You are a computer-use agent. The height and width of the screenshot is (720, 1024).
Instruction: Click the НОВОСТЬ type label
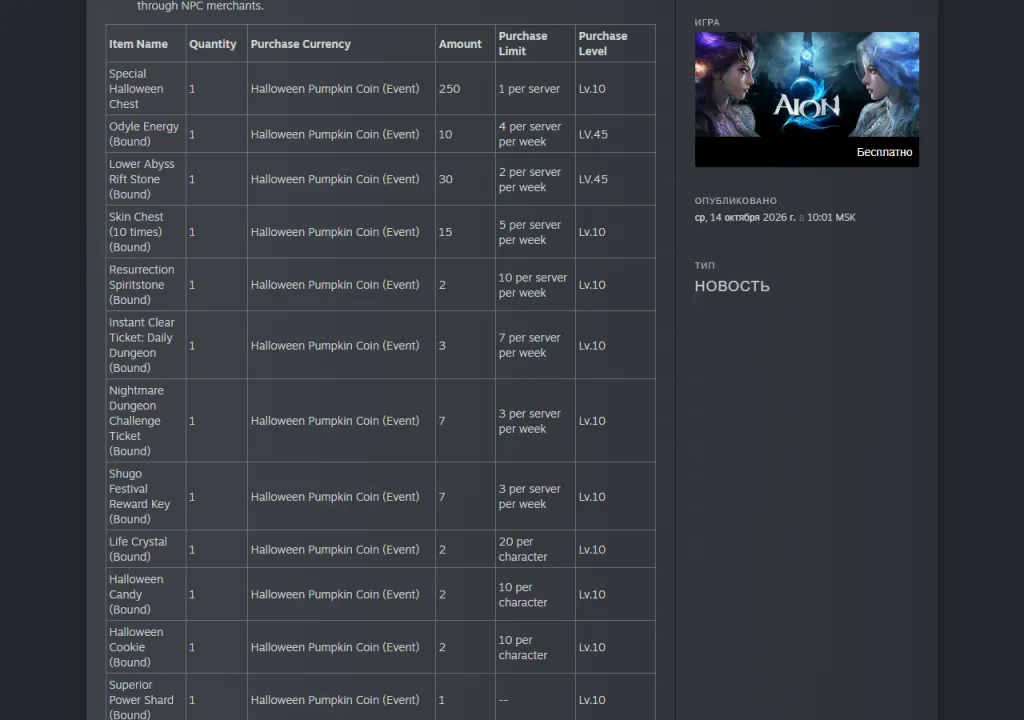(732, 286)
